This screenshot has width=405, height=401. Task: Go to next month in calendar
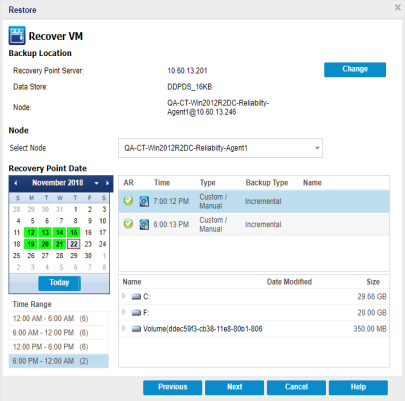(107, 183)
